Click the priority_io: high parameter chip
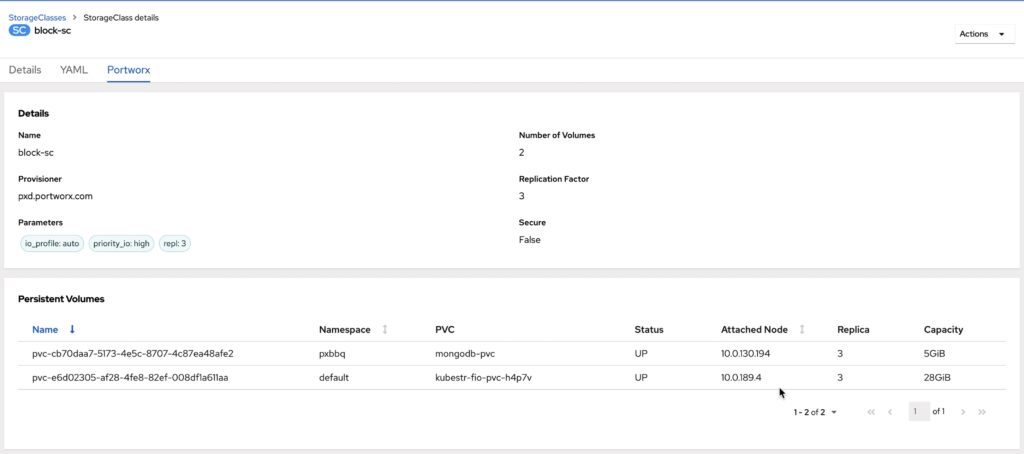This screenshot has width=1024, height=454. [x=121, y=244]
